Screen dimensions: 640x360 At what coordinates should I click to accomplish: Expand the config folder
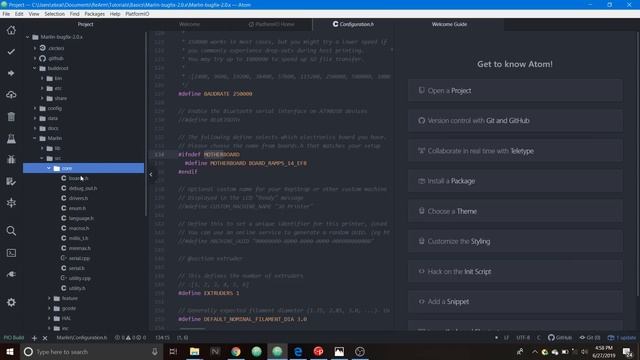[35, 109]
